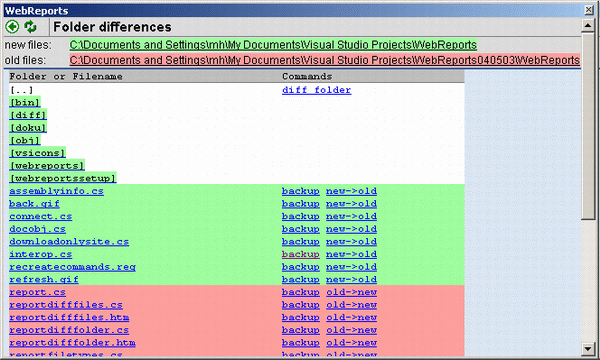This screenshot has width=600, height=360.
Task: Open interop.cs file link
Action: pos(41,254)
